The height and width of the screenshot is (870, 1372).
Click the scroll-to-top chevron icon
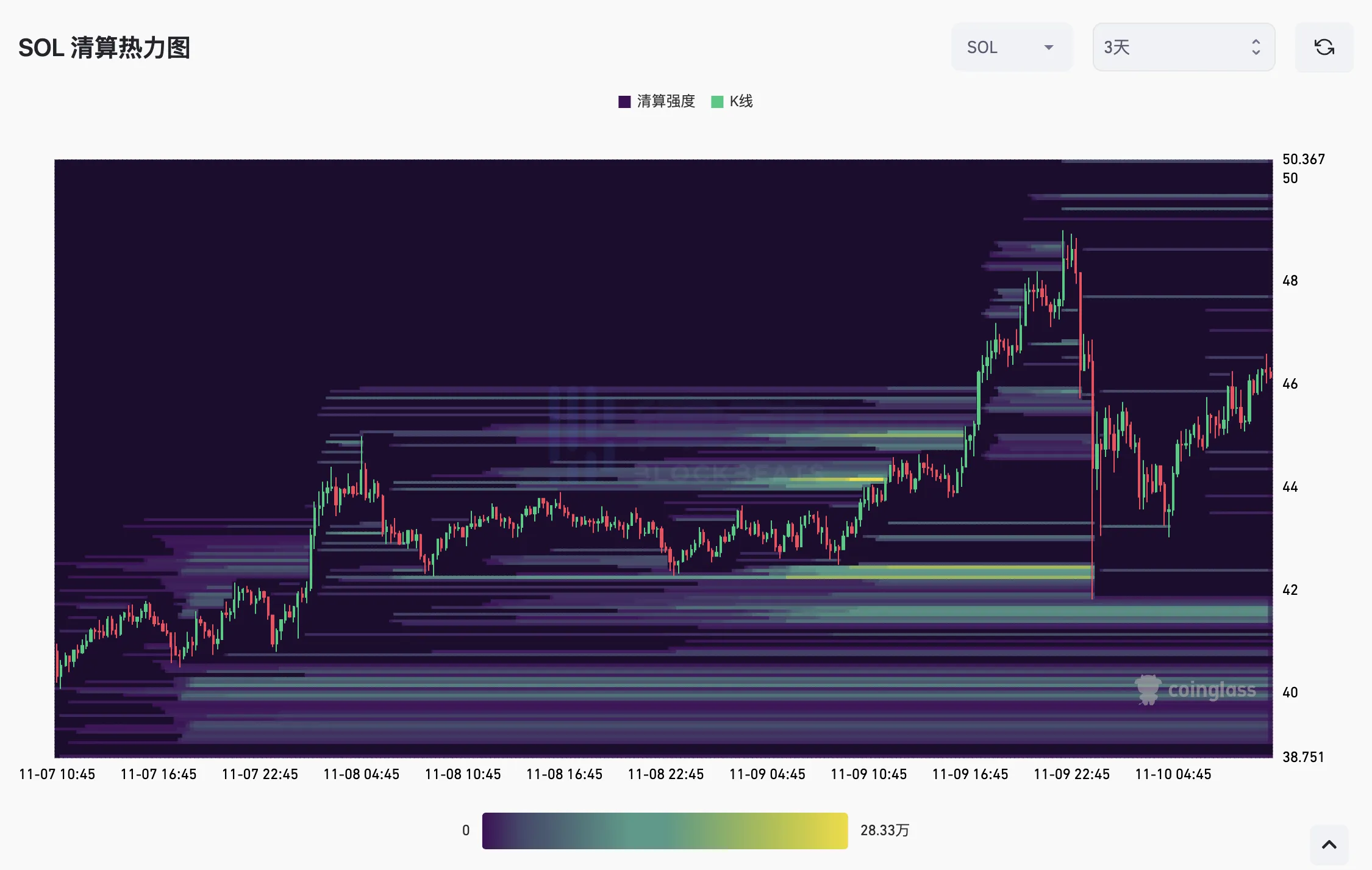coord(1329,845)
